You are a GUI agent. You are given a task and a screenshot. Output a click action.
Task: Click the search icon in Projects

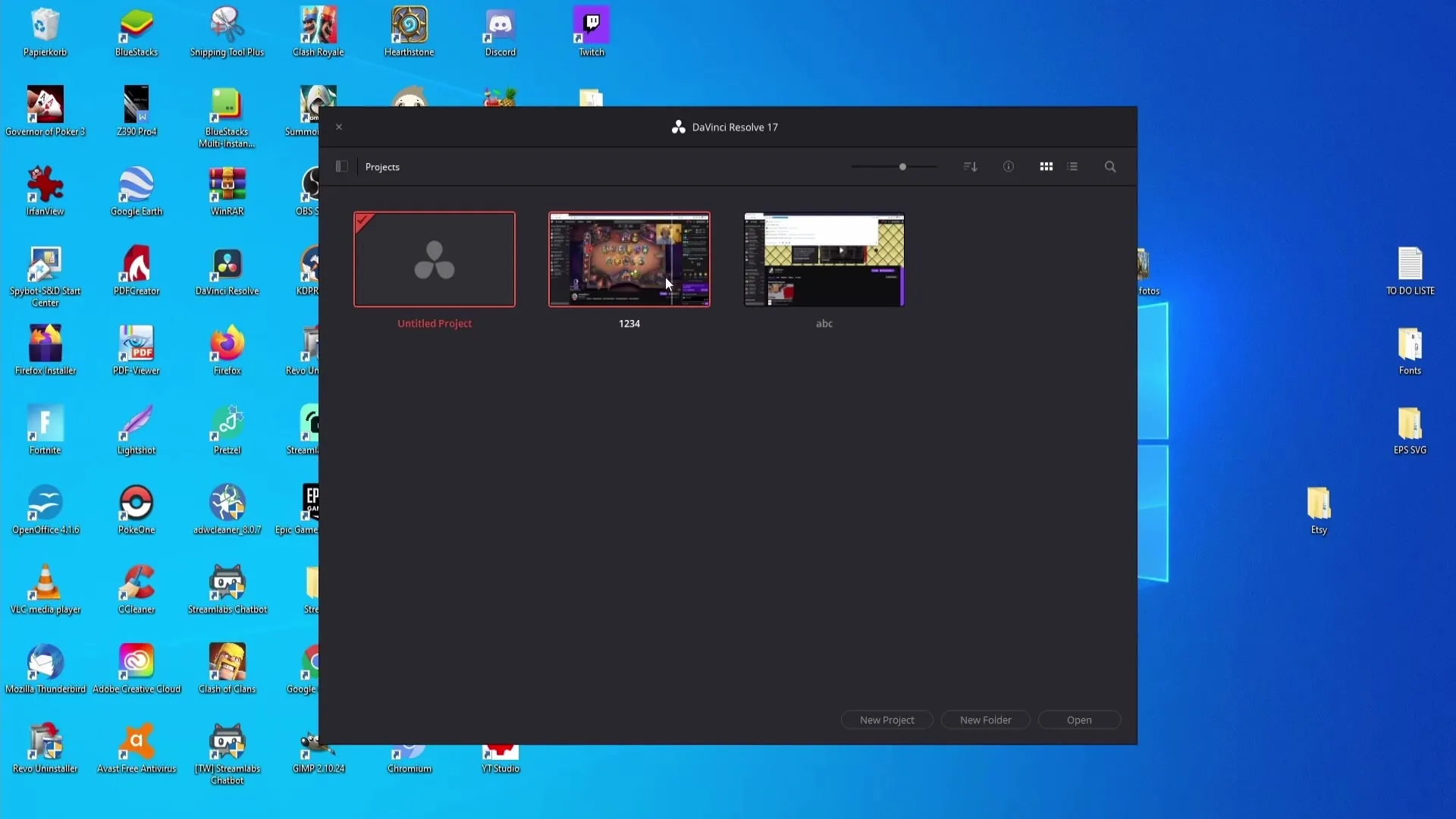pyautogui.click(x=1110, y=167)
